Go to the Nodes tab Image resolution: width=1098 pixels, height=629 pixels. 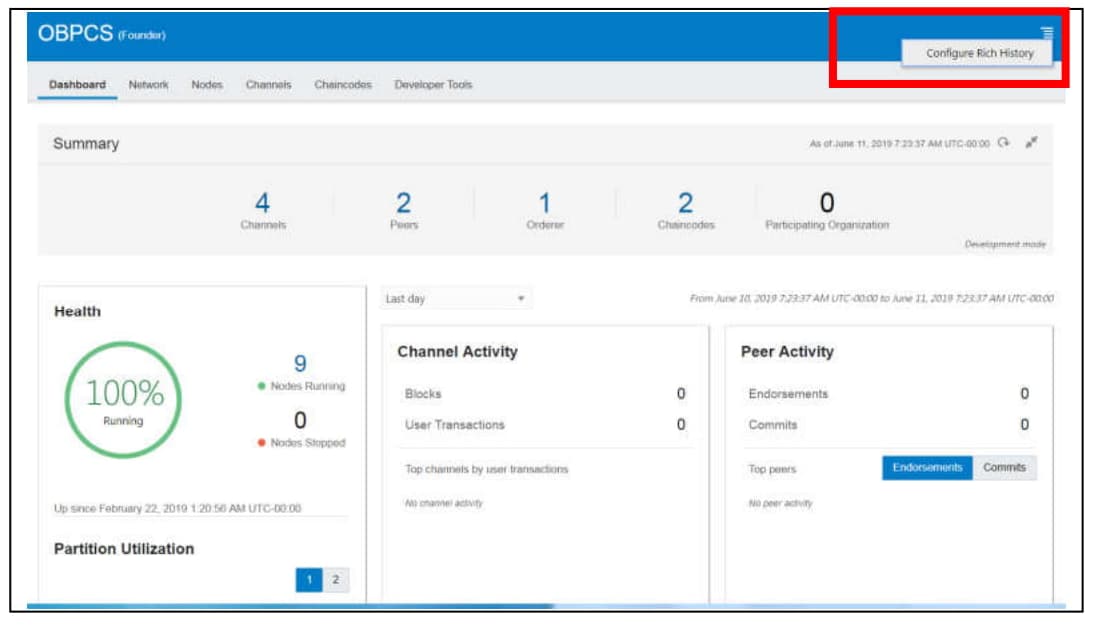pos(207,85)
